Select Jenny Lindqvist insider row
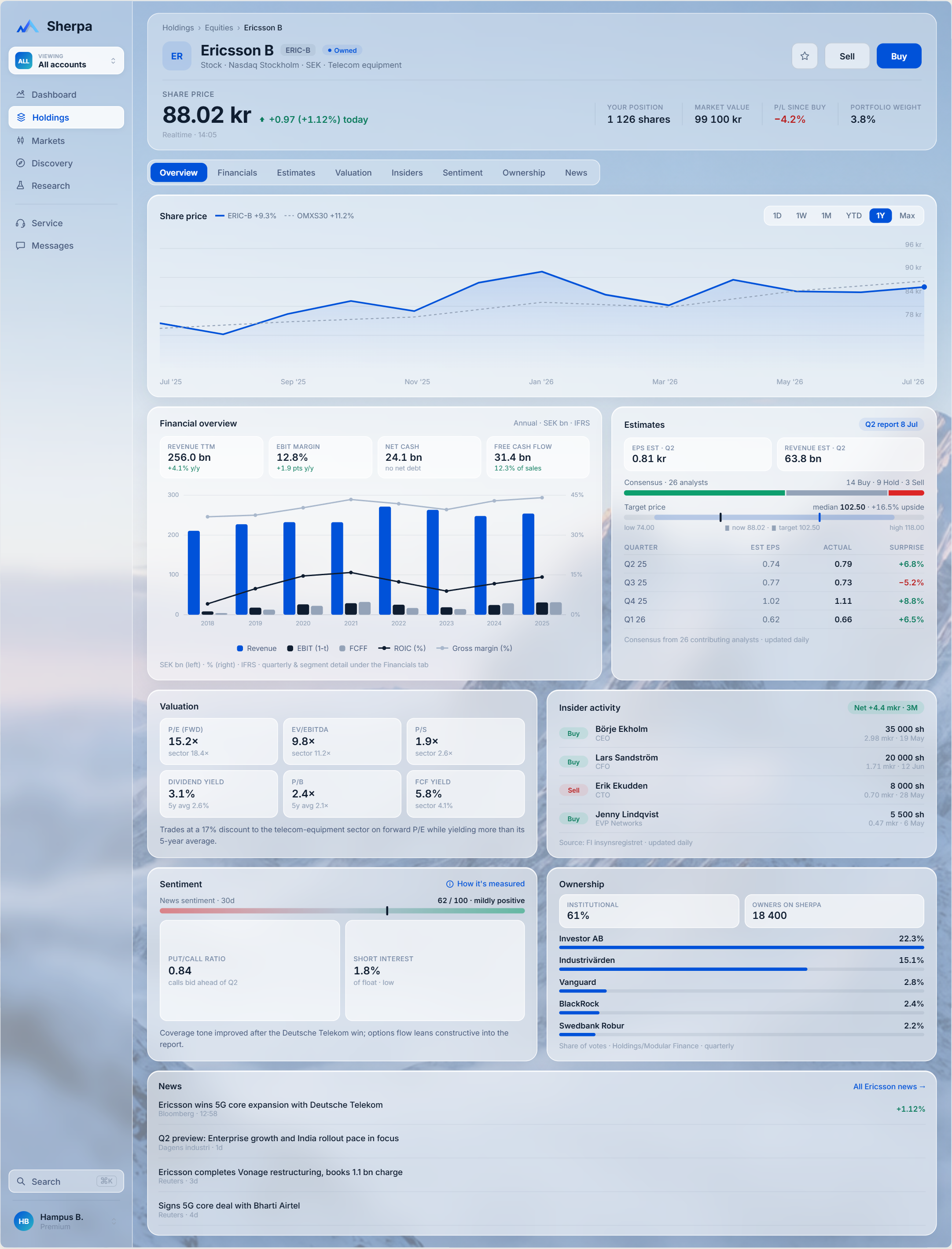 tap(741, 818)
